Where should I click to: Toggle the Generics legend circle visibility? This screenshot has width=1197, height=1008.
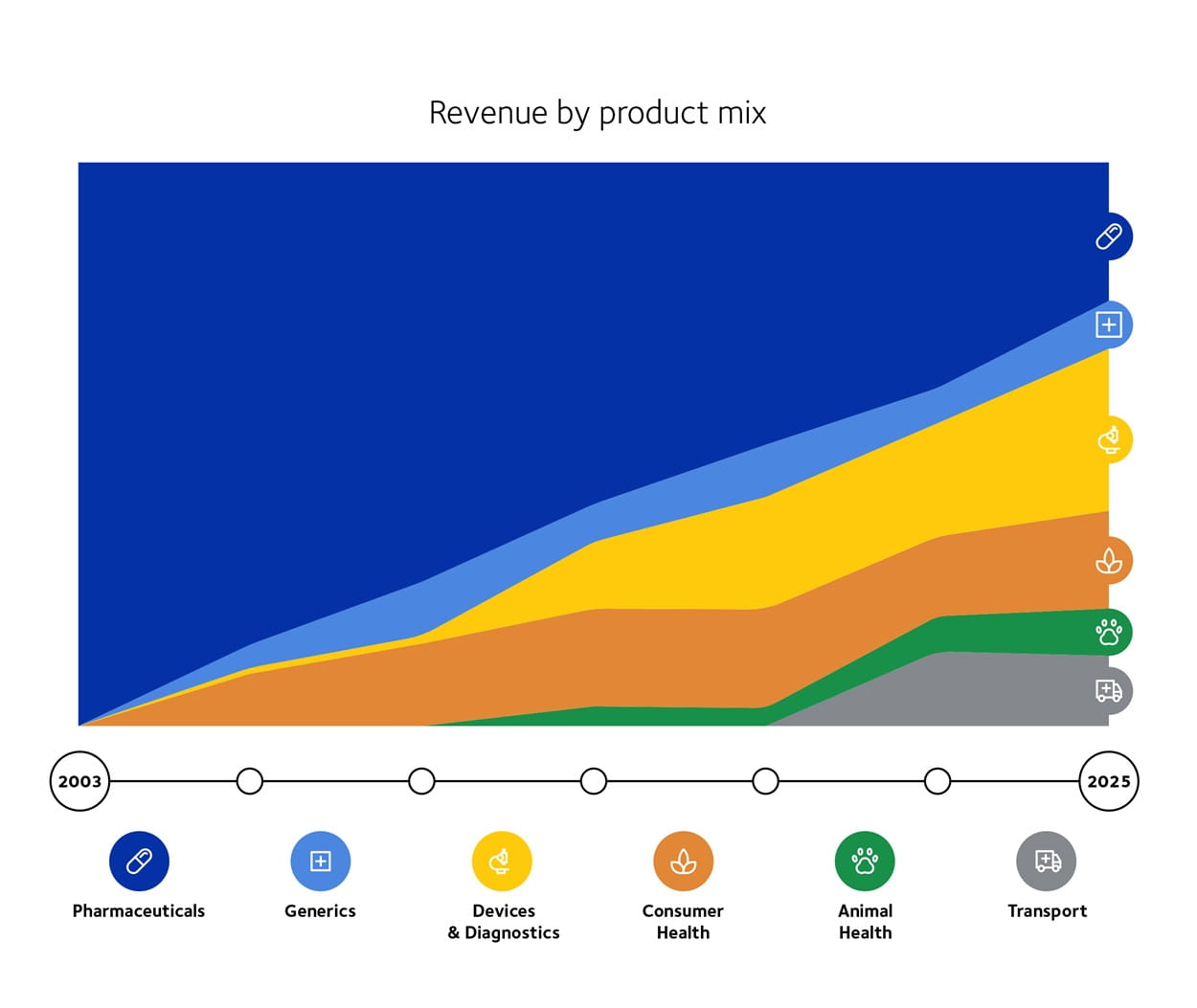[320, 860]
